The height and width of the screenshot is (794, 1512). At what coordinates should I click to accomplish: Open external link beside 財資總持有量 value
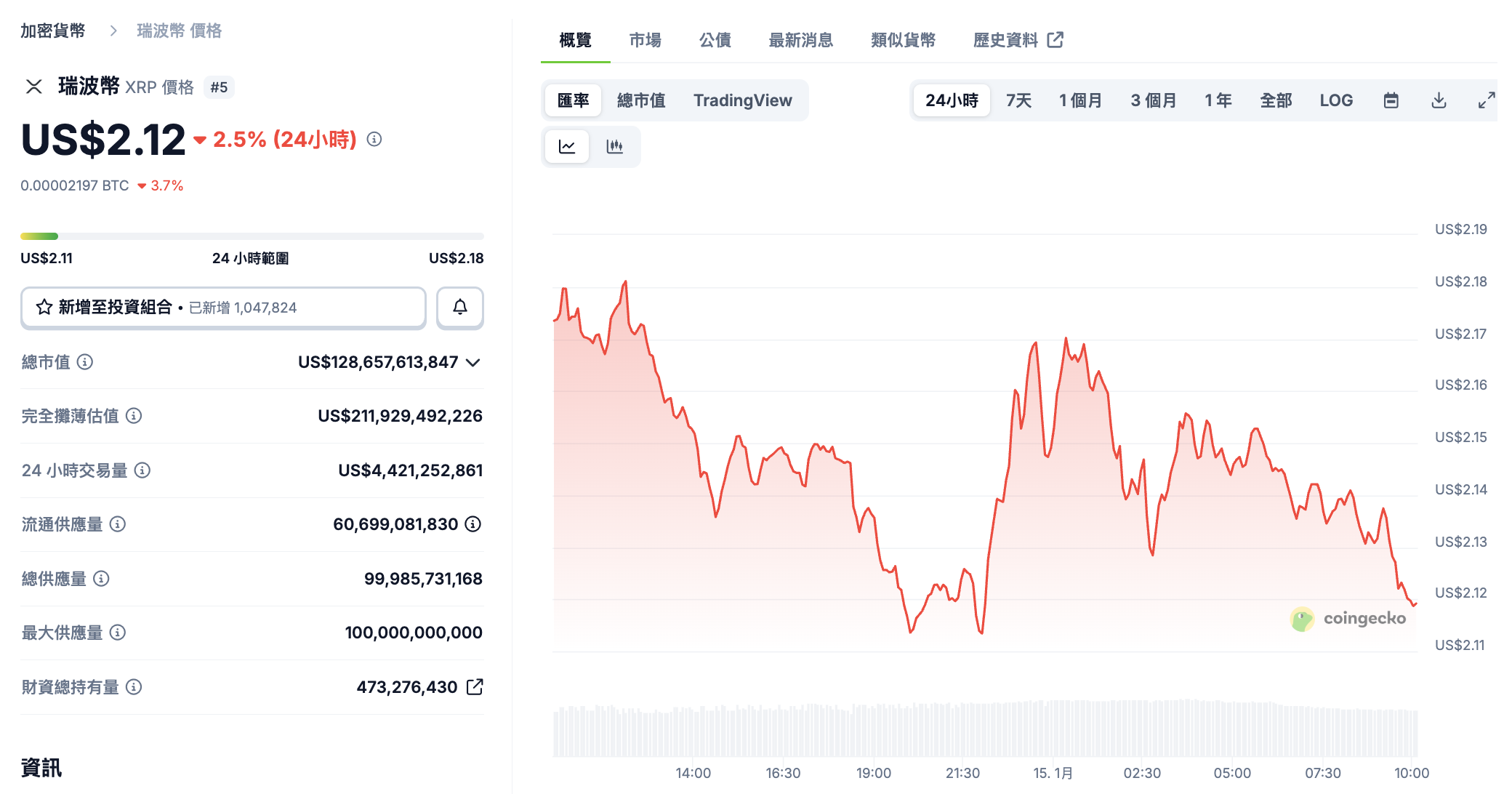pyautogui.click(x=475, y=687)
